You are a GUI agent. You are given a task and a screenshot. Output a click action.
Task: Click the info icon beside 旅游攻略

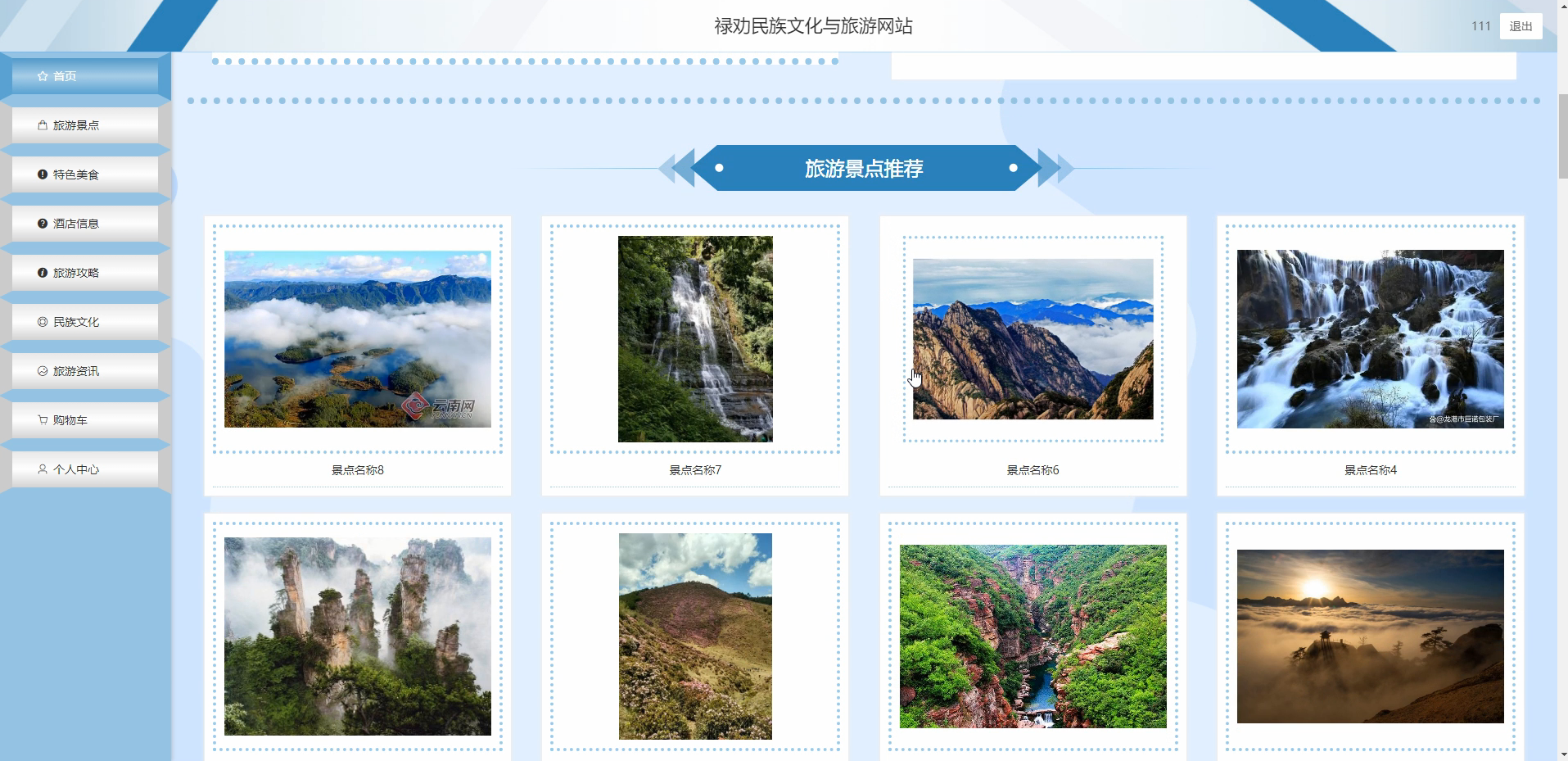43,273
